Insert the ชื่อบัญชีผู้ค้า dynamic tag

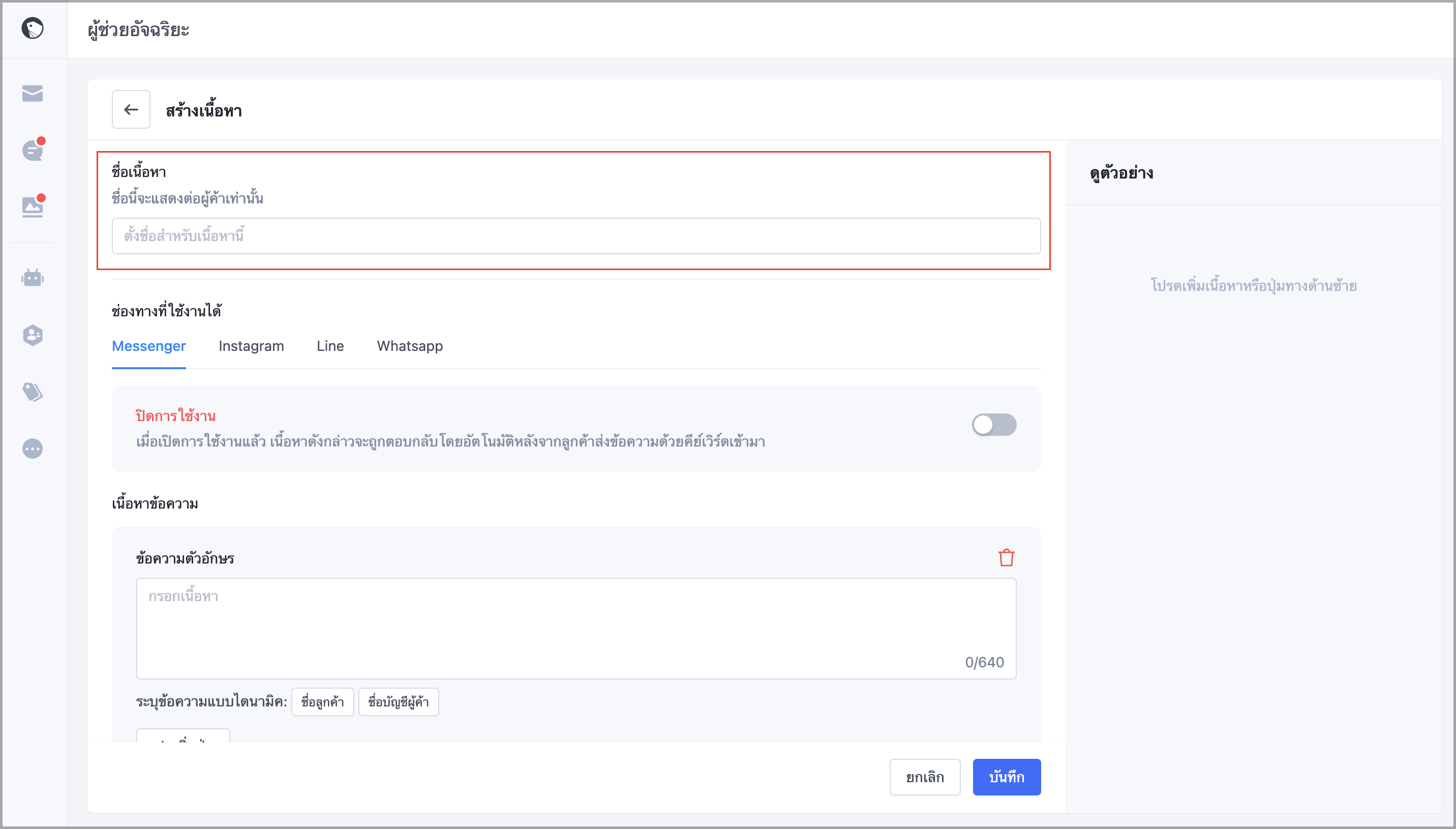[x=398, y=702]
